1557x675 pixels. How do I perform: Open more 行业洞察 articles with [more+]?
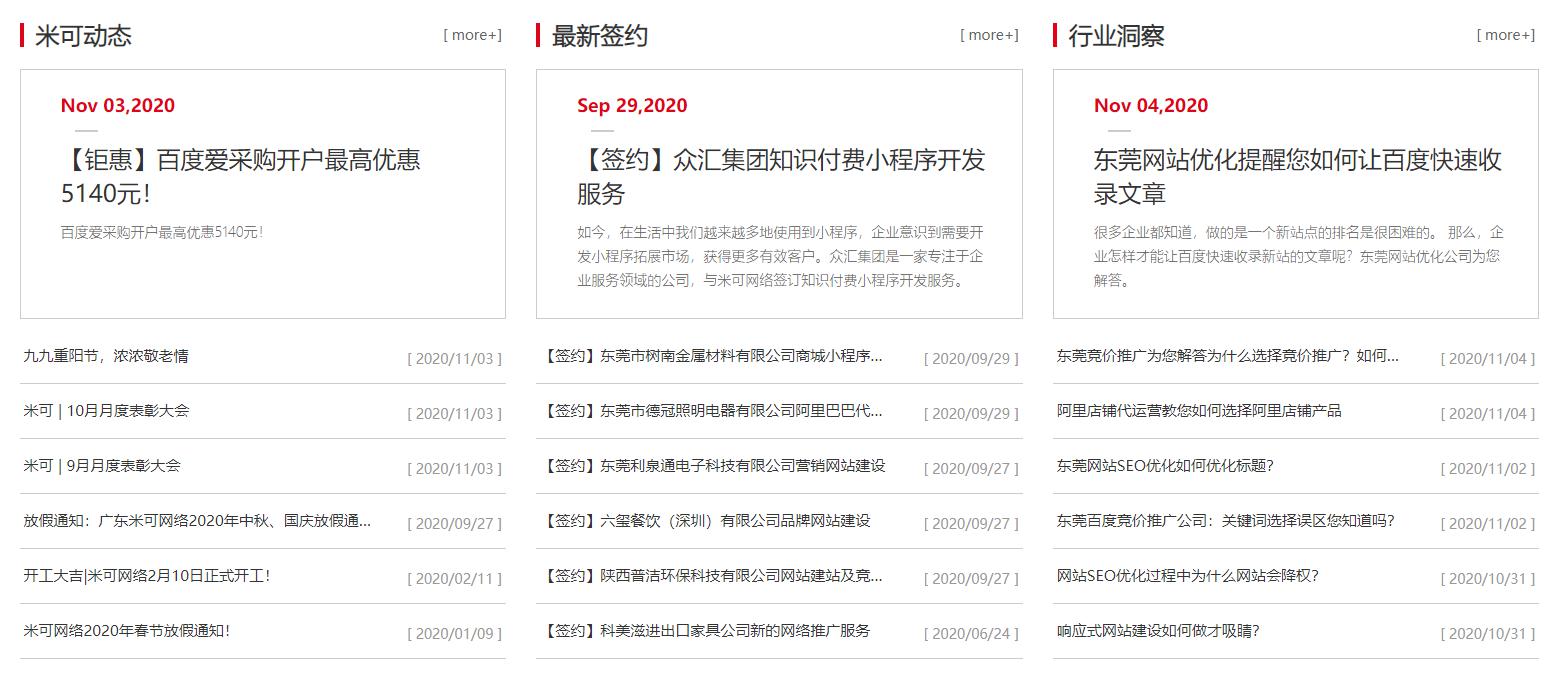(1507, 34)
